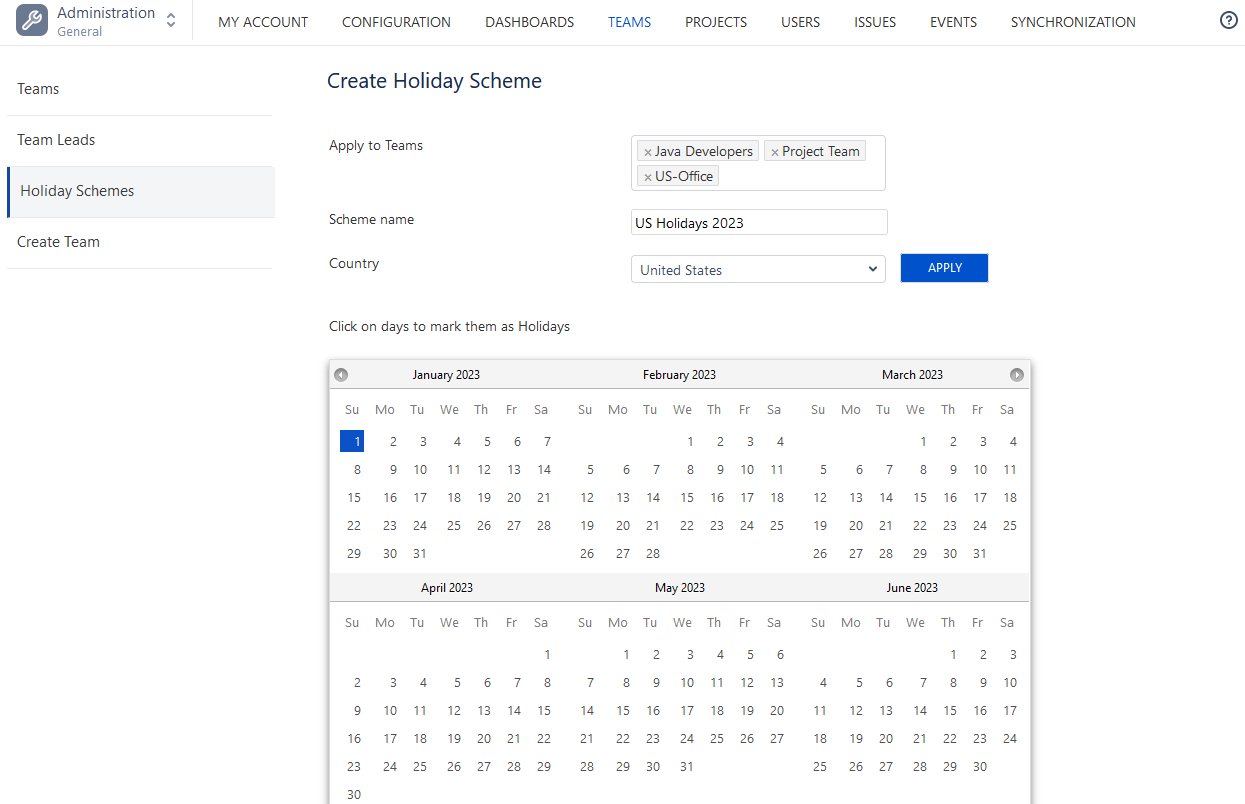The image size is (1245, 804).
Task: Unmark January 1 highlighted holiday
Action: click(x=353, y=441)
